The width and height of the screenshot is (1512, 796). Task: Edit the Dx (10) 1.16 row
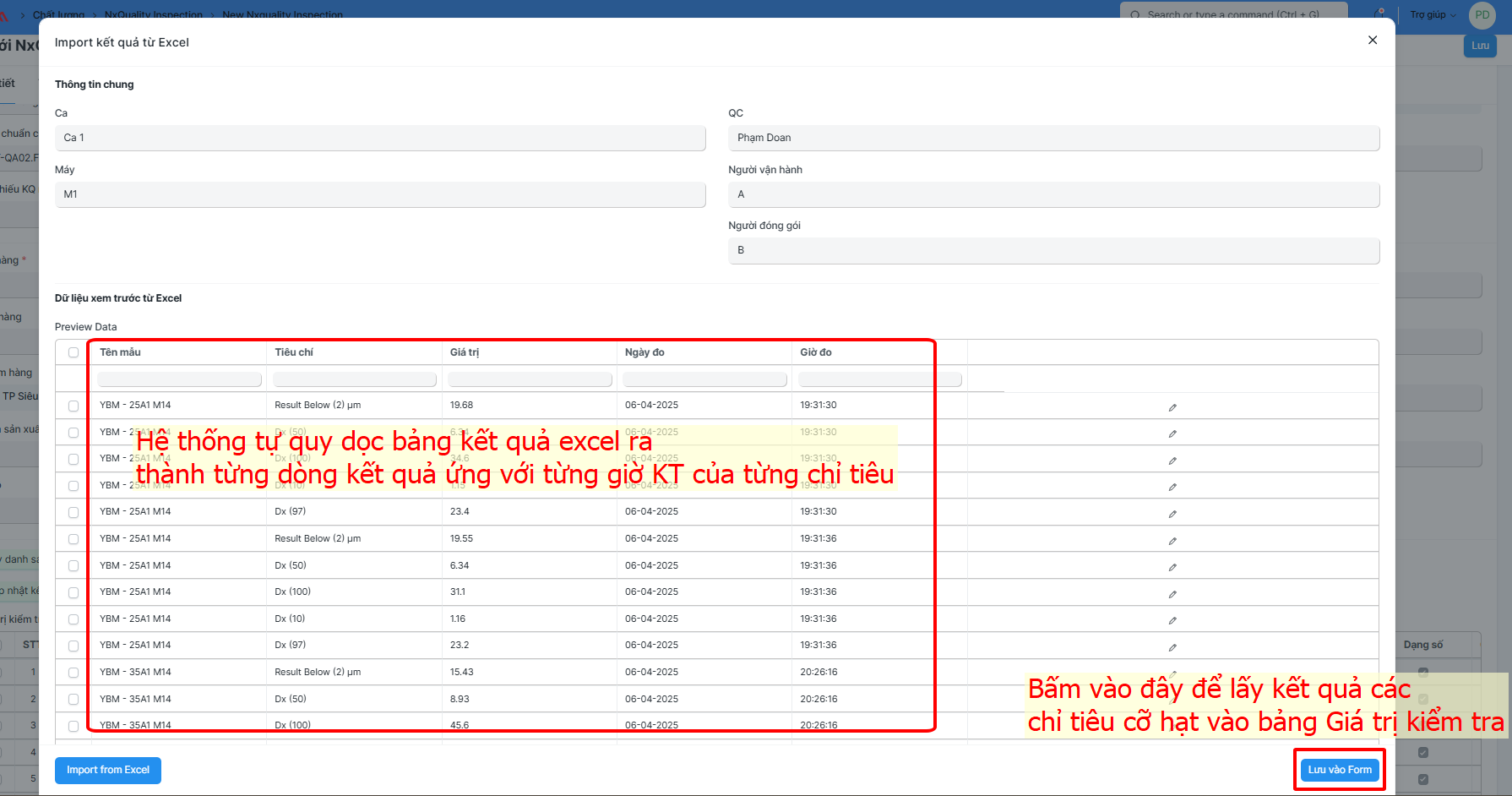(x=1172, y=620)
